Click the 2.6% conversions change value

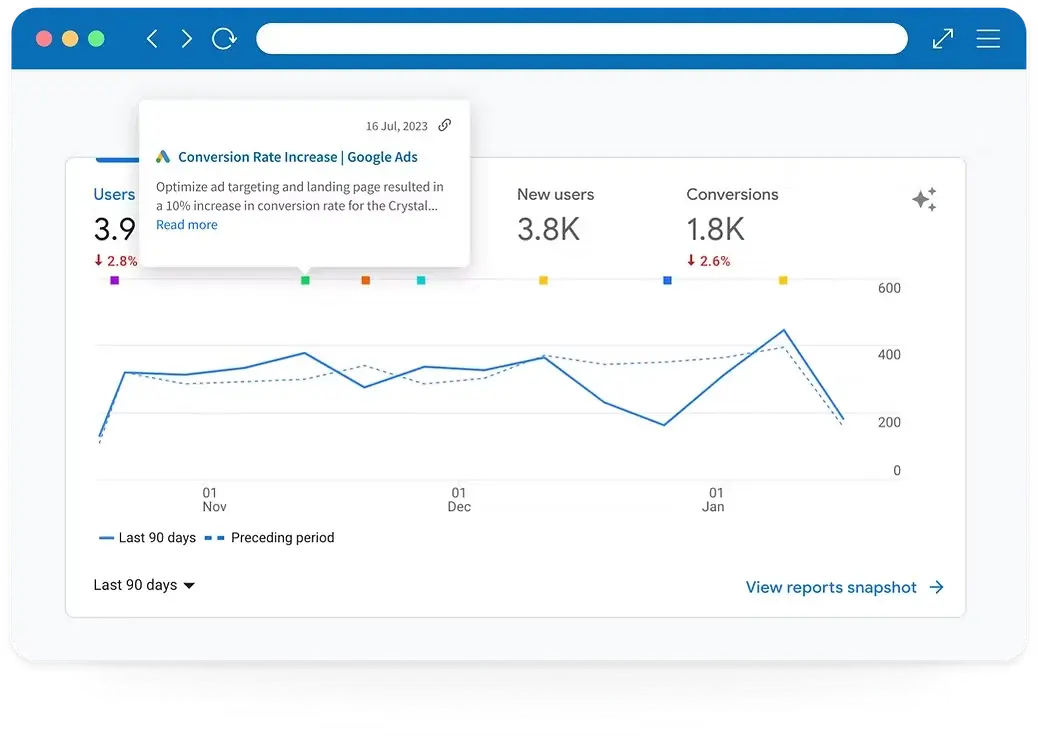pyautogui.click(x=708, y=261)
